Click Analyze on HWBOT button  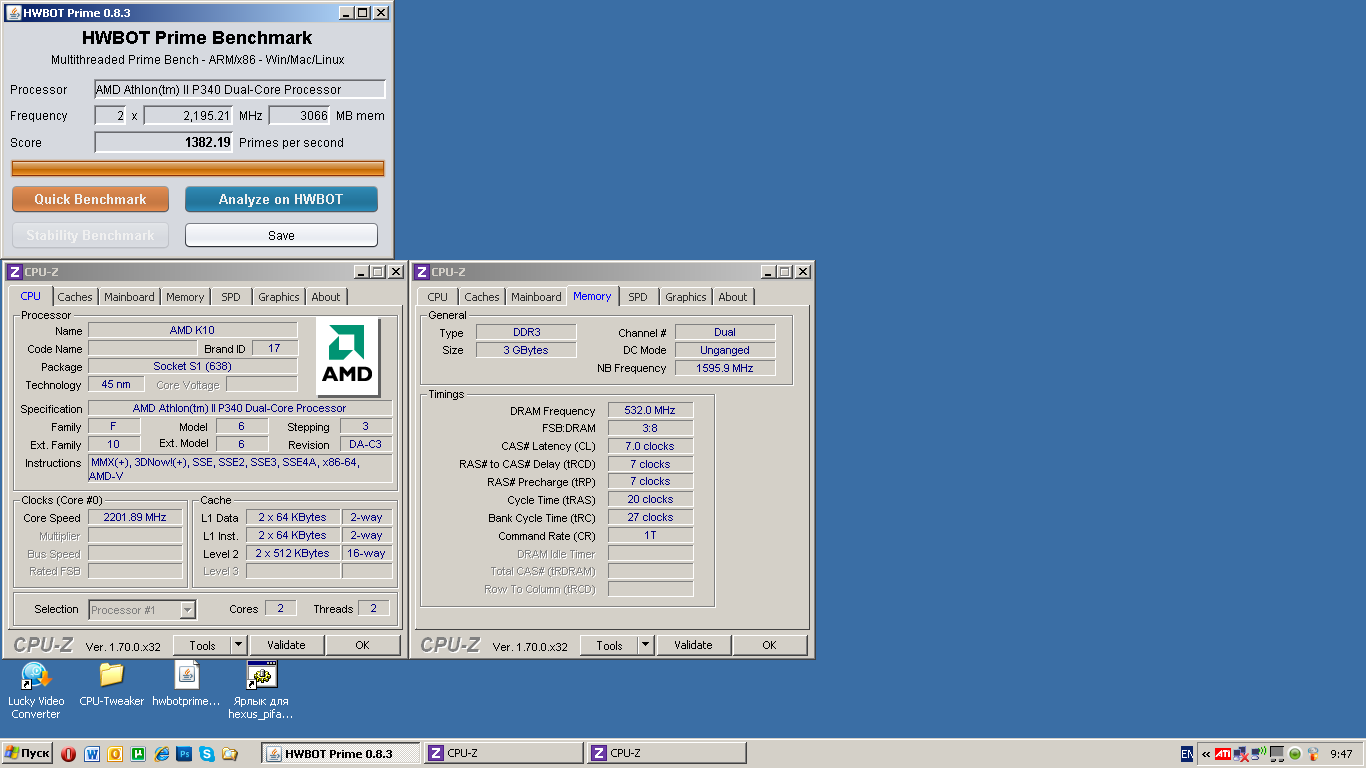[x=281, y=199]
